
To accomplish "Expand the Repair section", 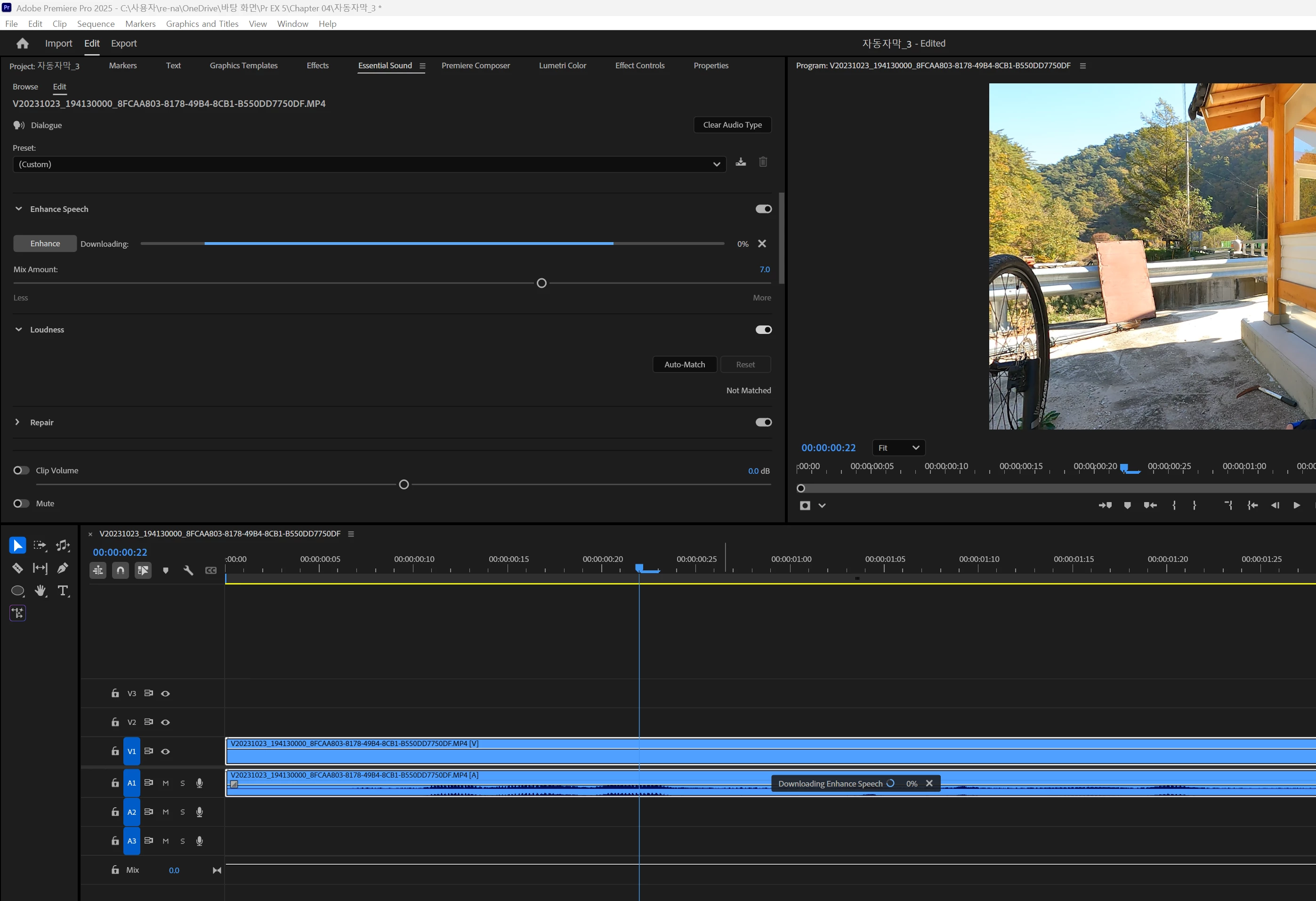I will click(17, 422).
